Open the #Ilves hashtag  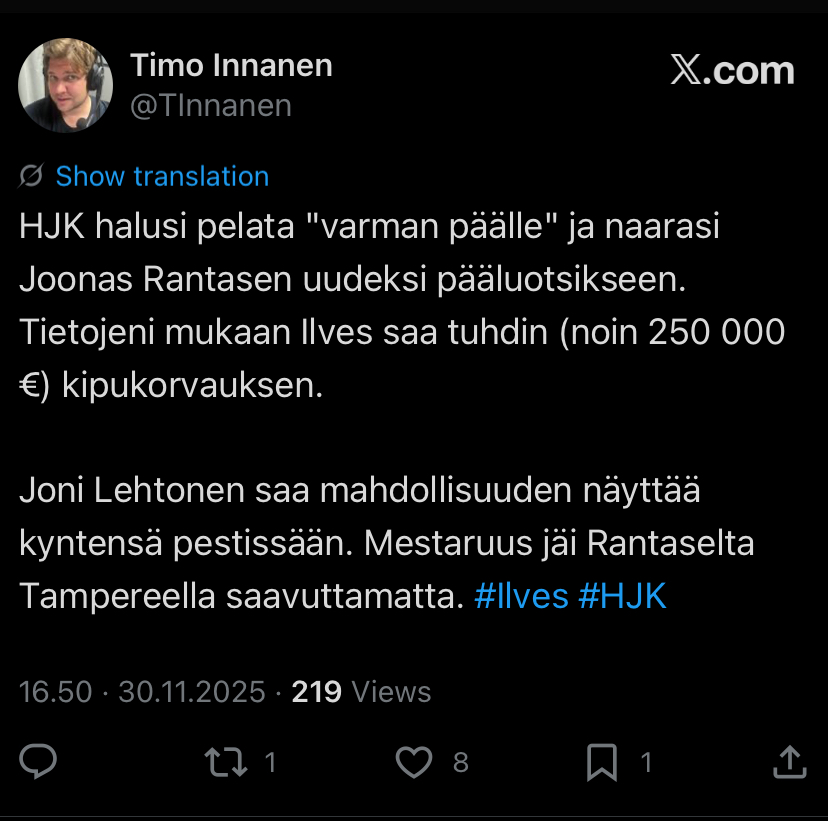point(521,596)
